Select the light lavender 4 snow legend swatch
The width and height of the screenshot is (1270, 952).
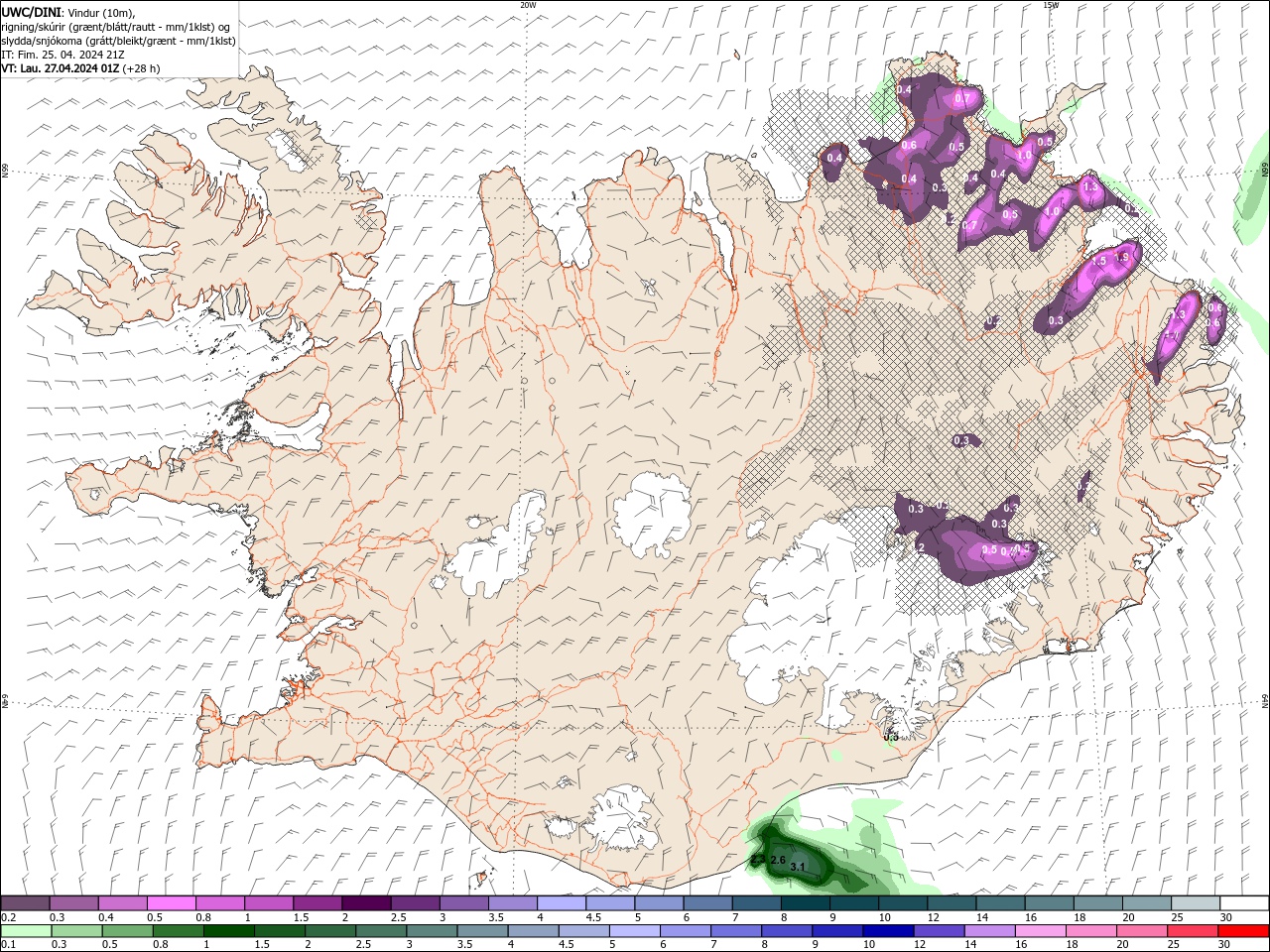click(x=560, y=903)
